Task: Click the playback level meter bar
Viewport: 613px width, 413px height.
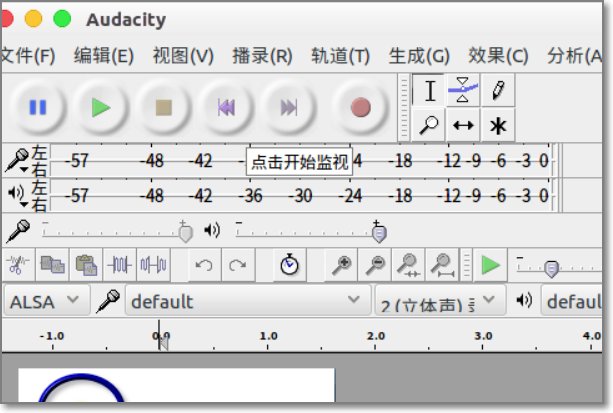Action: point(301,195)
